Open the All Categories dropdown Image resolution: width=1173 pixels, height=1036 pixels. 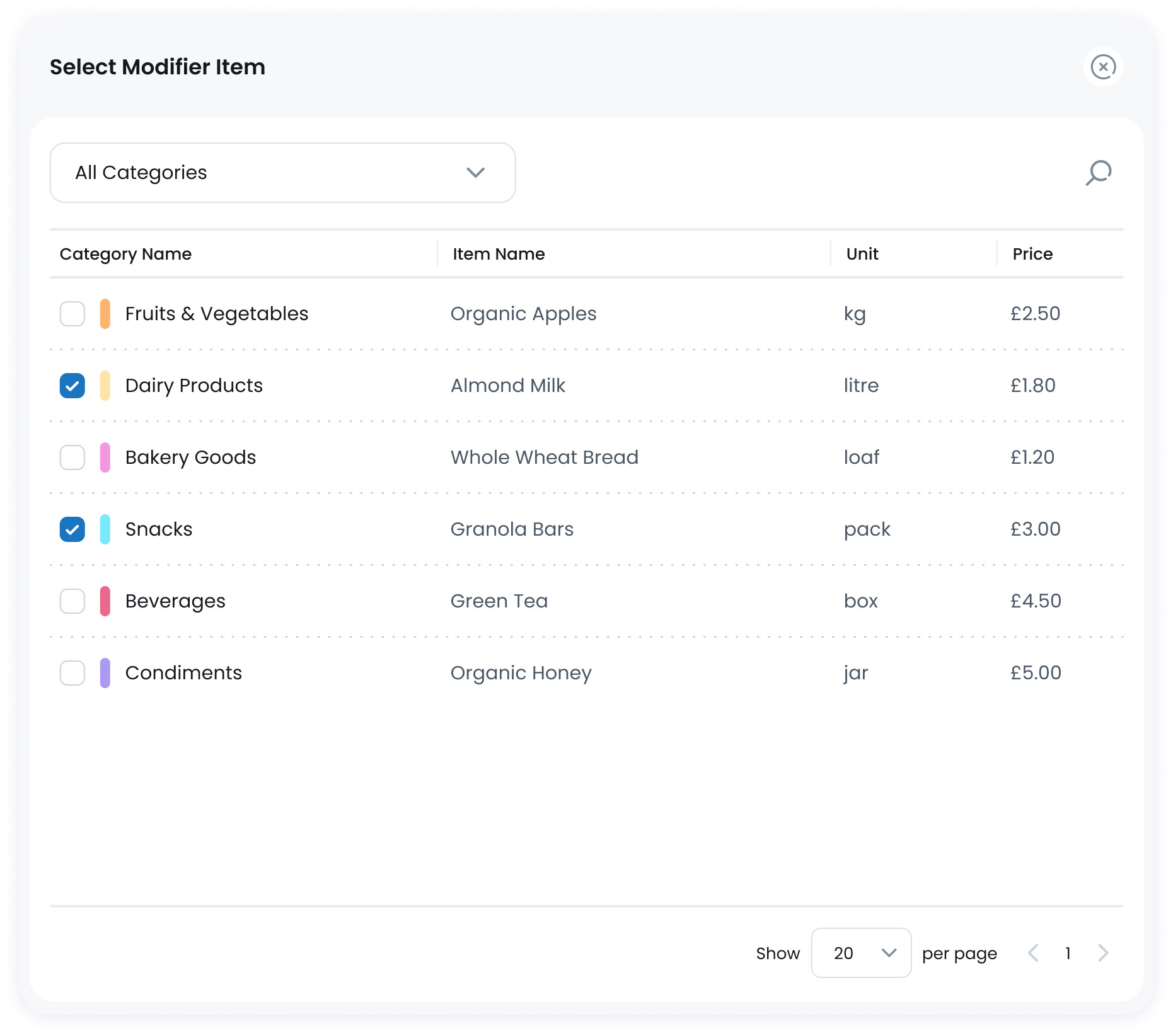pos(282,173)
